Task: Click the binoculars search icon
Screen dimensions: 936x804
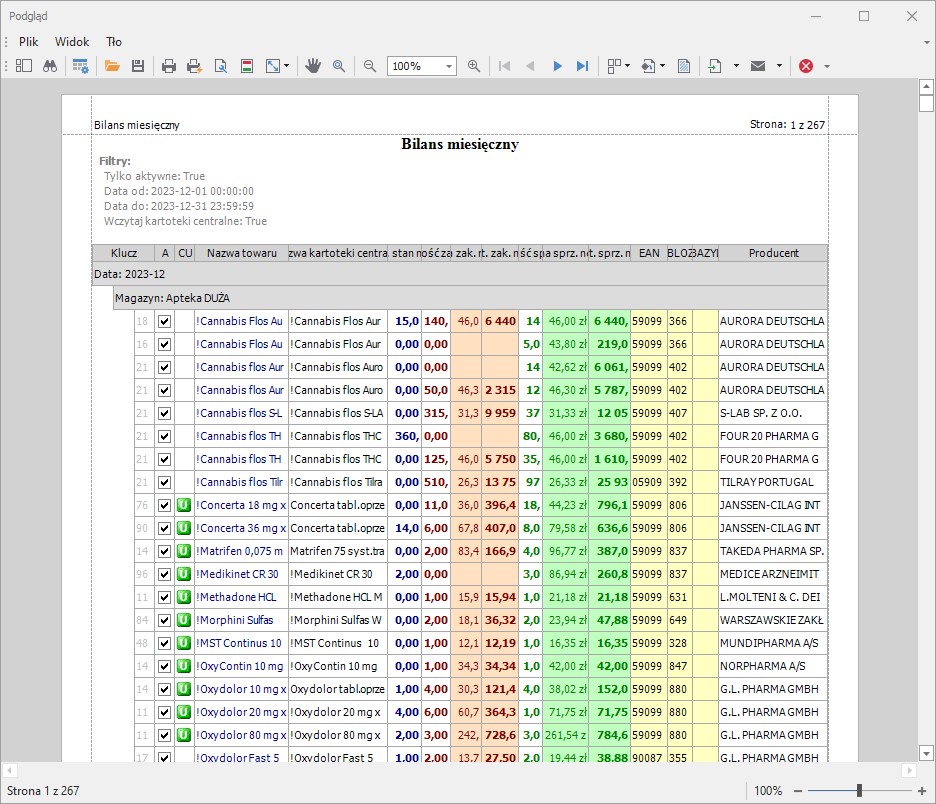Action: [x=49, y=66]
